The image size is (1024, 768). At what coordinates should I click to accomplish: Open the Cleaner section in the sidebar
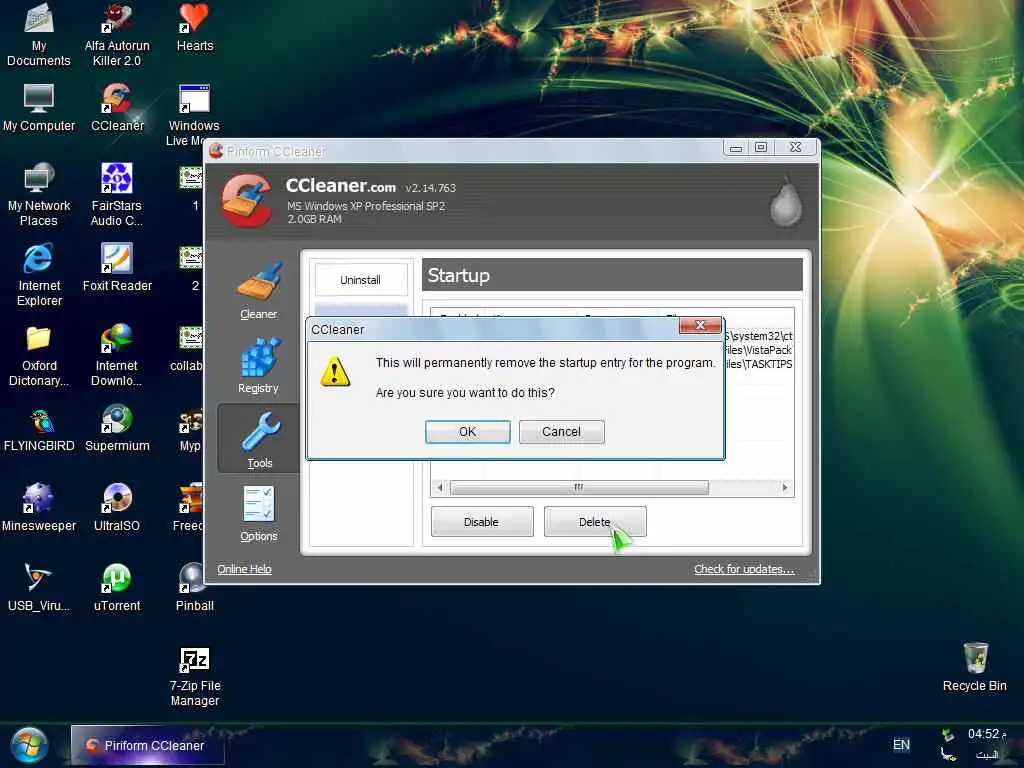click(259, 291)
